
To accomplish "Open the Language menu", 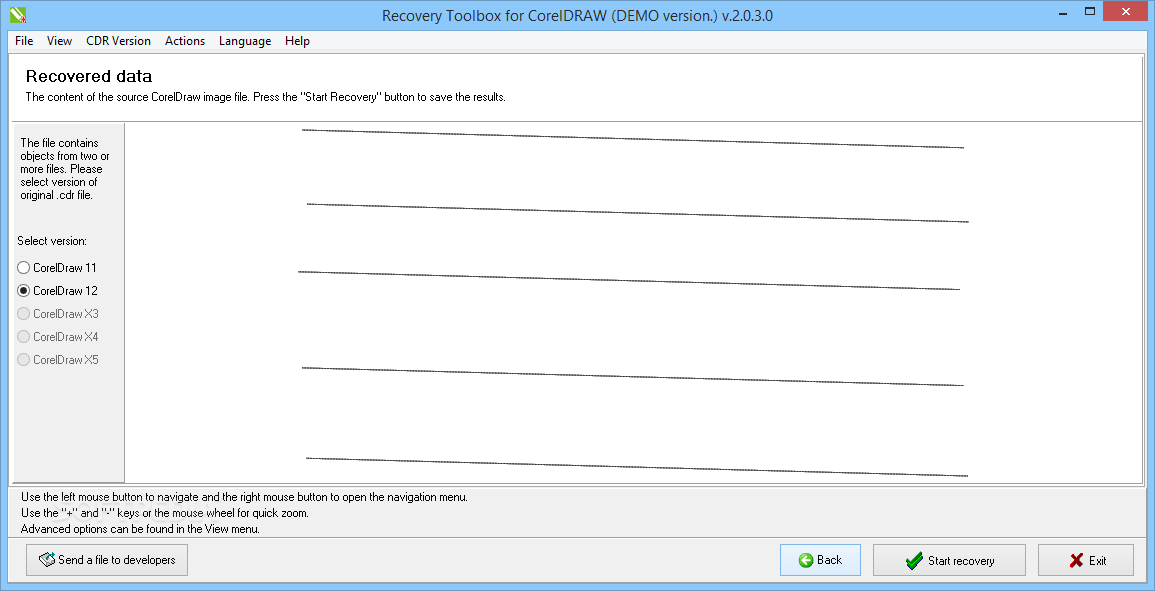I will [x=245, y=41].
